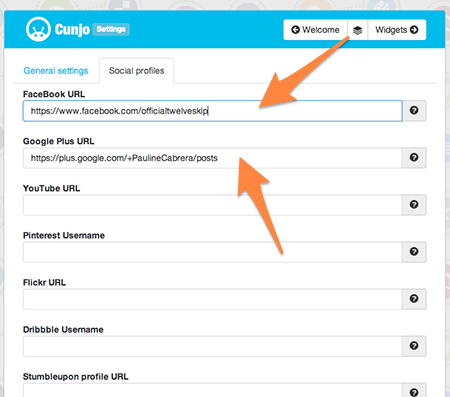Open help for Google Plus URL
This screenshot has width=450, height=397.
click(x=414, y=157)
